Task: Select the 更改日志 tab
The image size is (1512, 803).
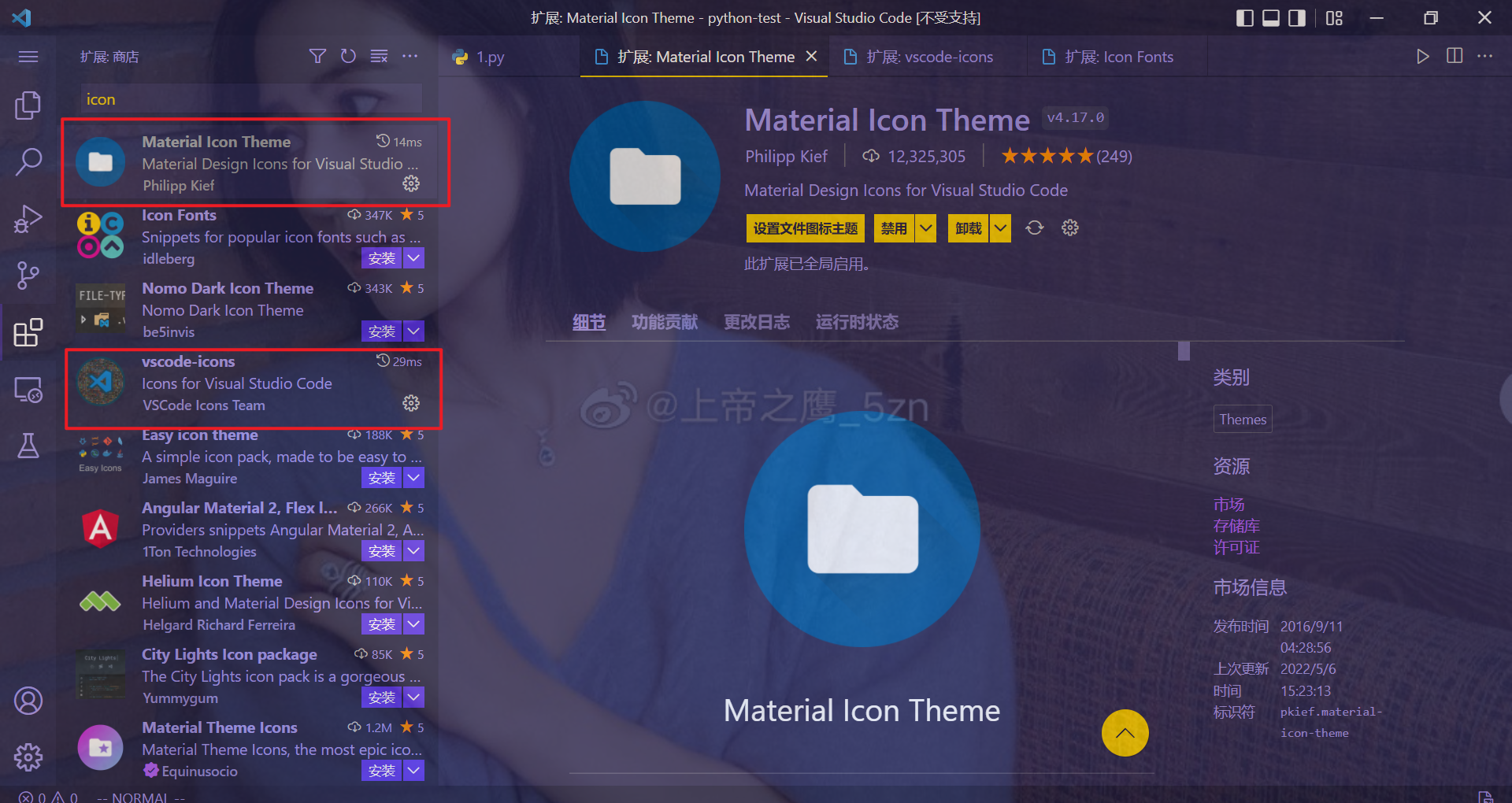Action: tap(757, 322)
